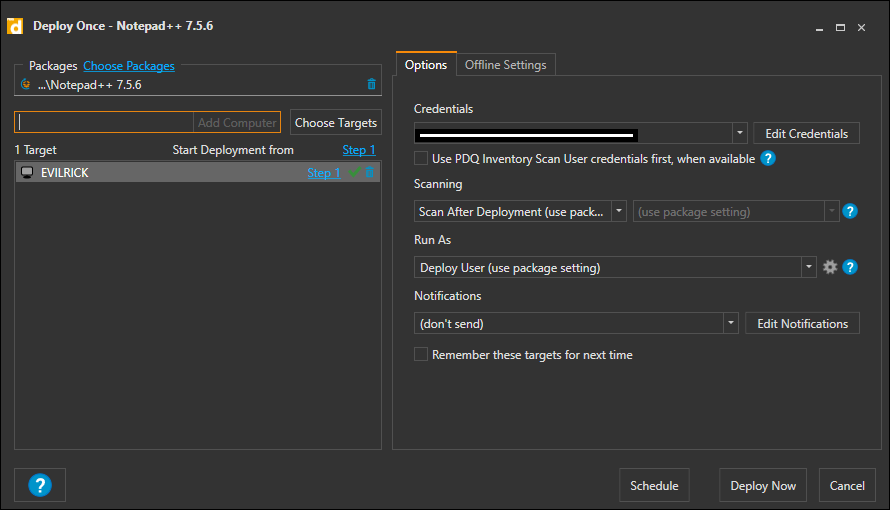This screenshot has width=890, height=510.
Task: Click the green checkmark on EVILRICK row
Action: click(x=354, y=172)
